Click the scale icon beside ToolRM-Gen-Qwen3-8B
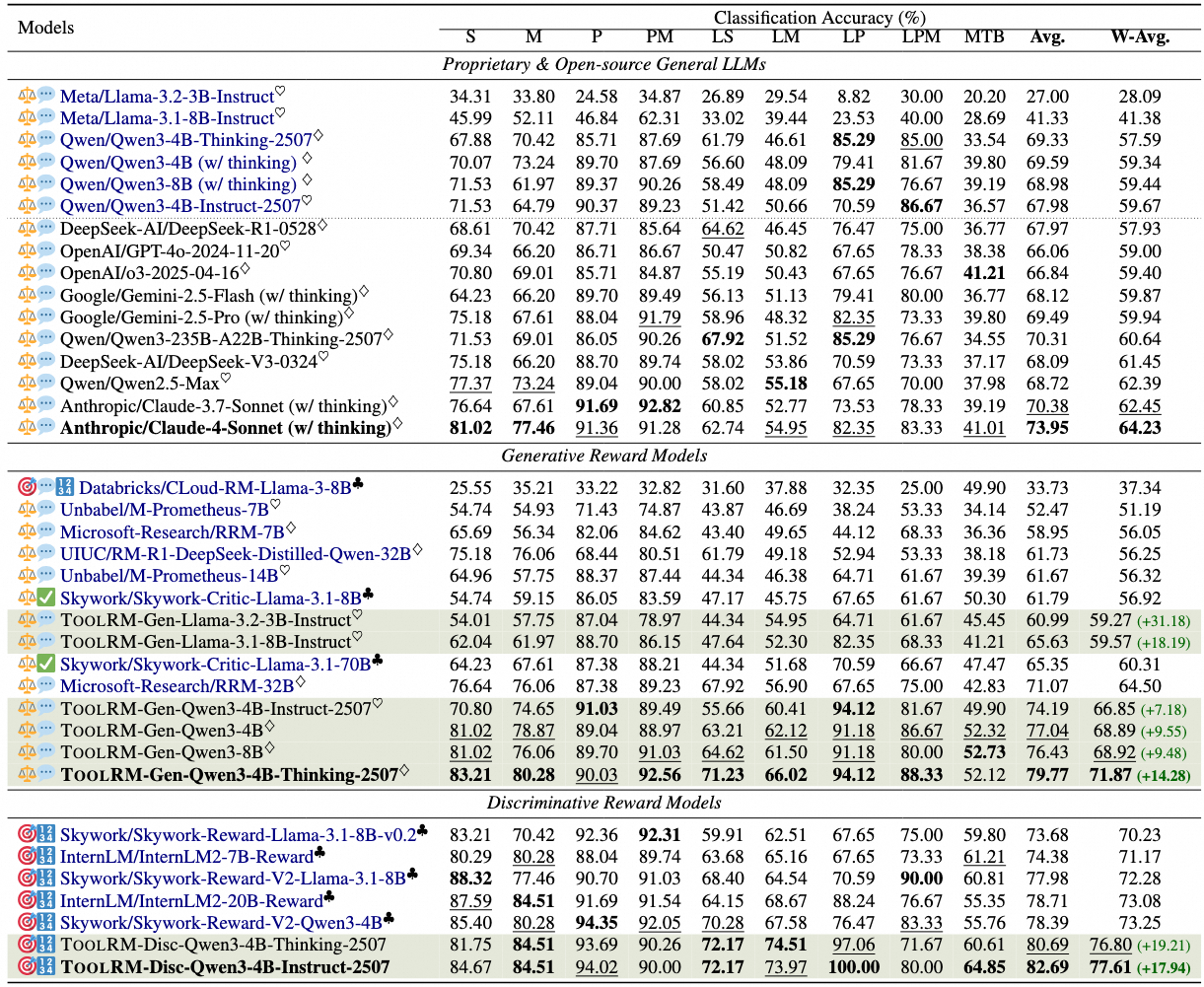This screenshot has height=987, width=1204. click(27, 752)
